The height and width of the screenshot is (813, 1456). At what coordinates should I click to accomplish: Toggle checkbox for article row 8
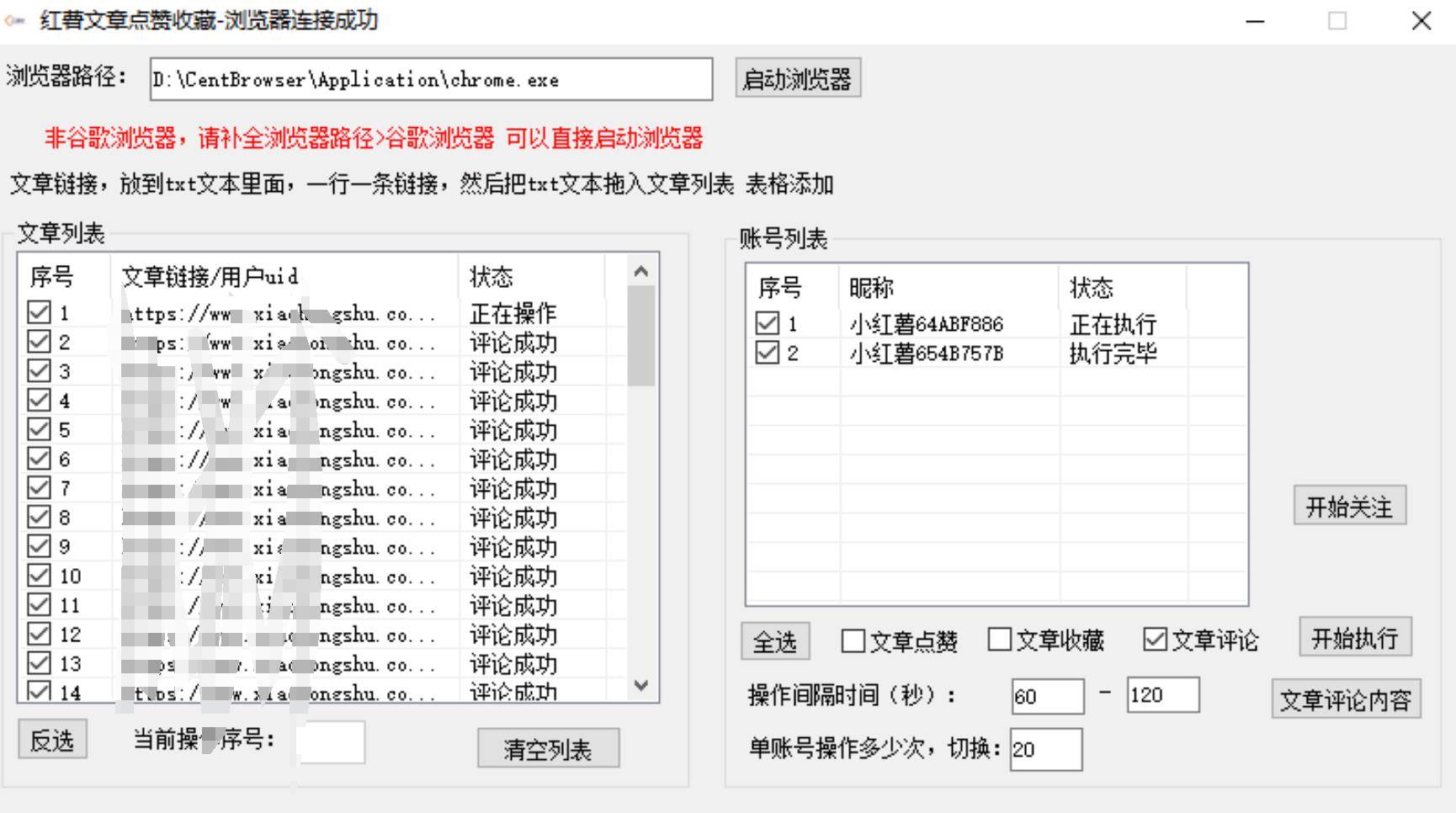(x=39, y=517)
